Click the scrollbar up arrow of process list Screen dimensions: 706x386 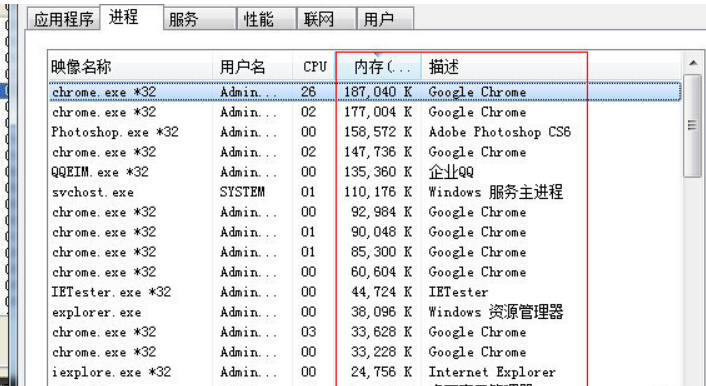(x=692, y=64)
